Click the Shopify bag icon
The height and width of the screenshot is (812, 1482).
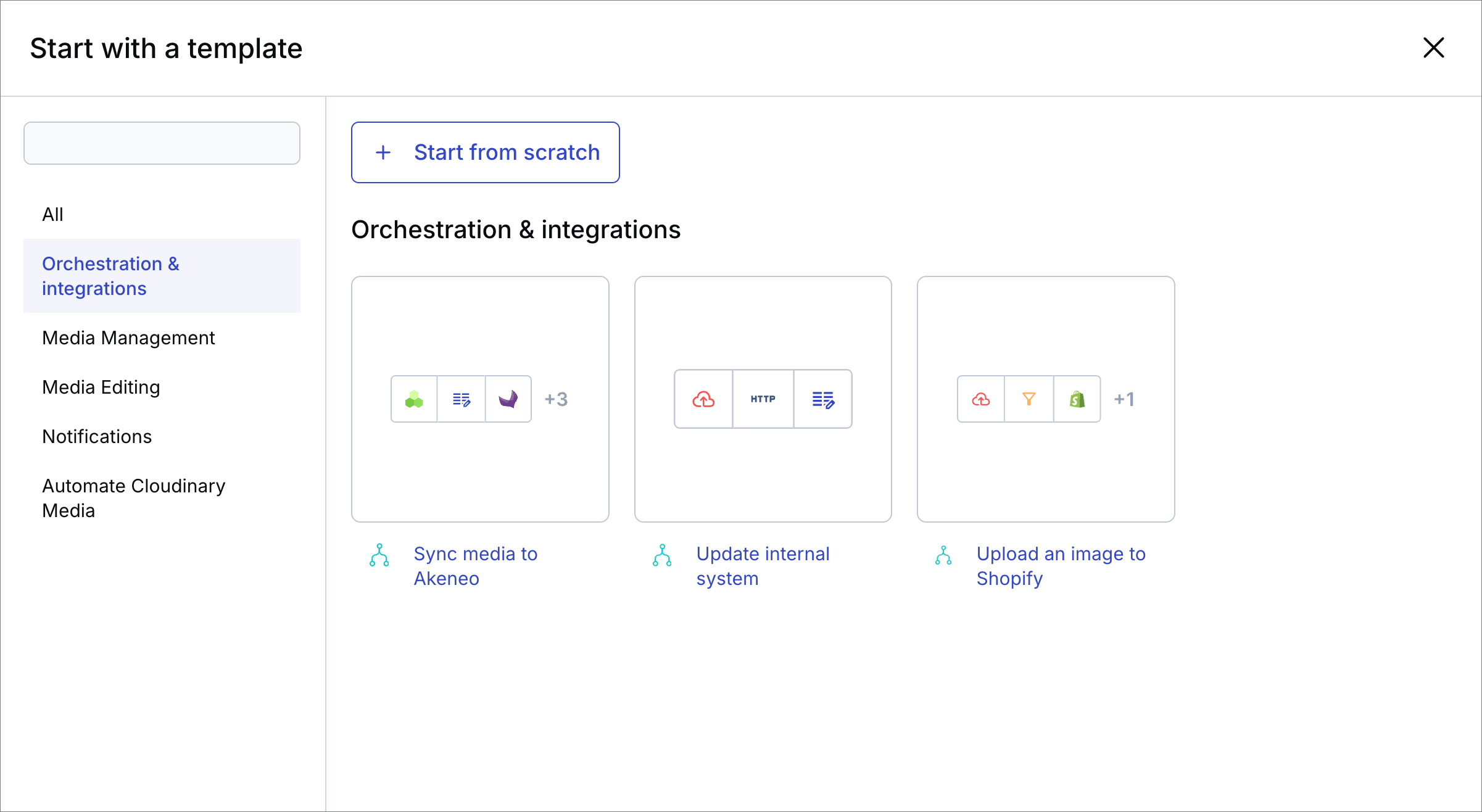[x=1077, y=399]
